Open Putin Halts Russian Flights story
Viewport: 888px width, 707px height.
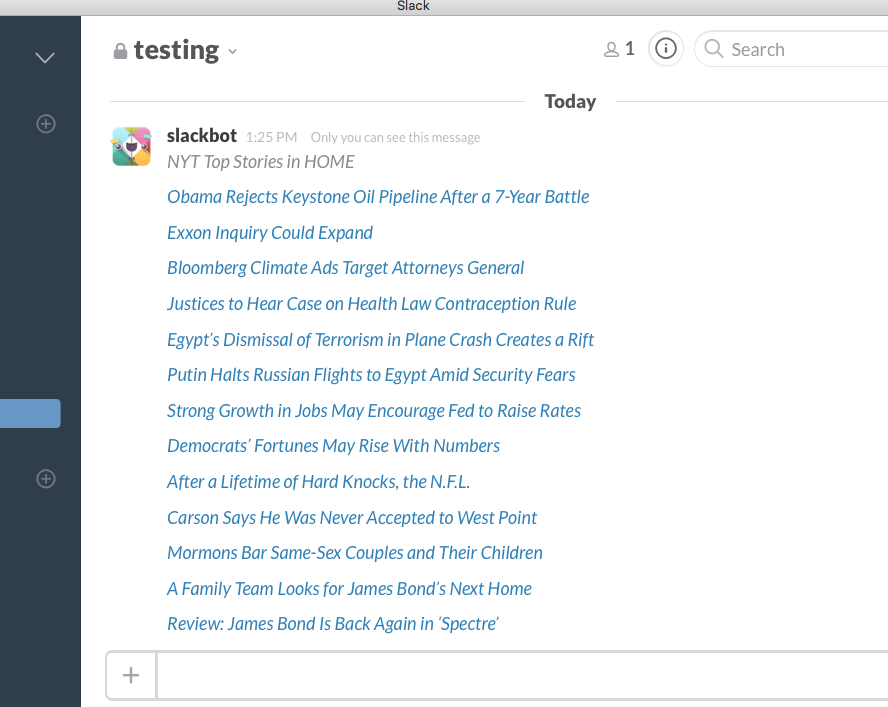coord(371,375)
